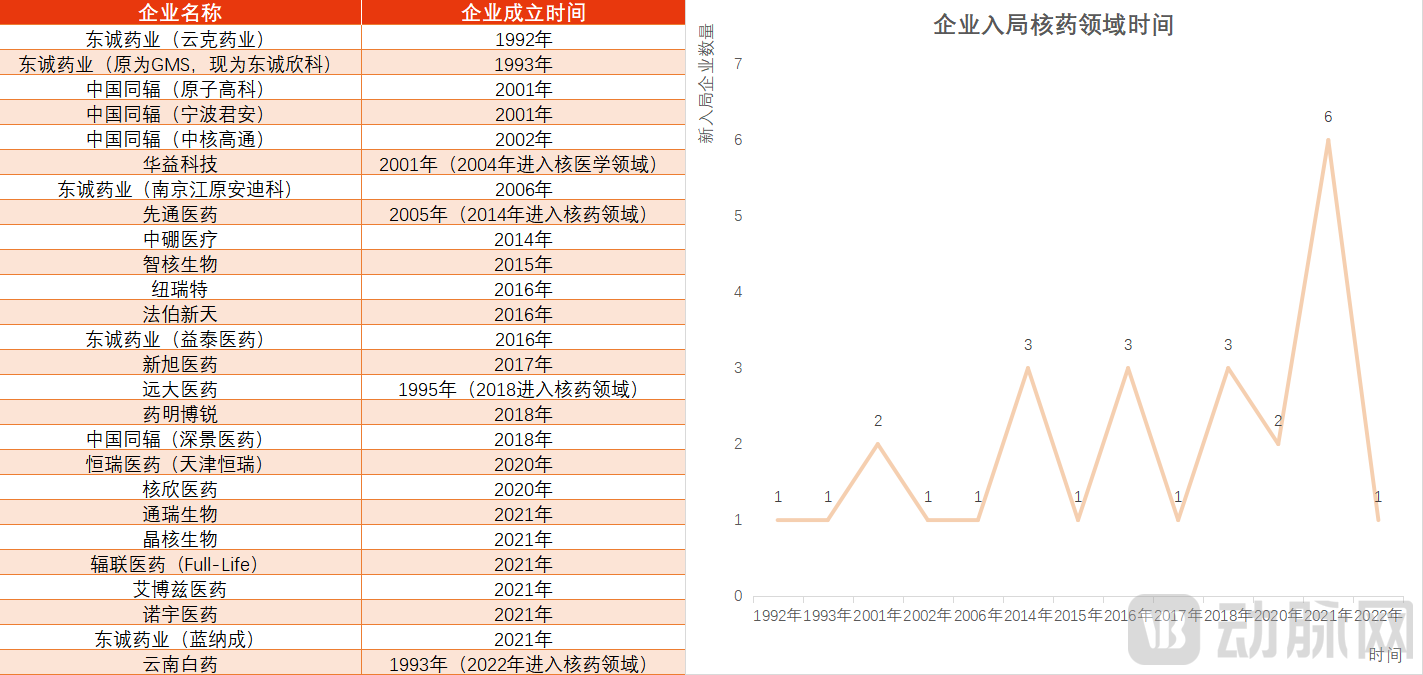Select the 中国同辐(深景医药) cell
This screenshot has width=1423, height=675.
(x=180, y=438)
